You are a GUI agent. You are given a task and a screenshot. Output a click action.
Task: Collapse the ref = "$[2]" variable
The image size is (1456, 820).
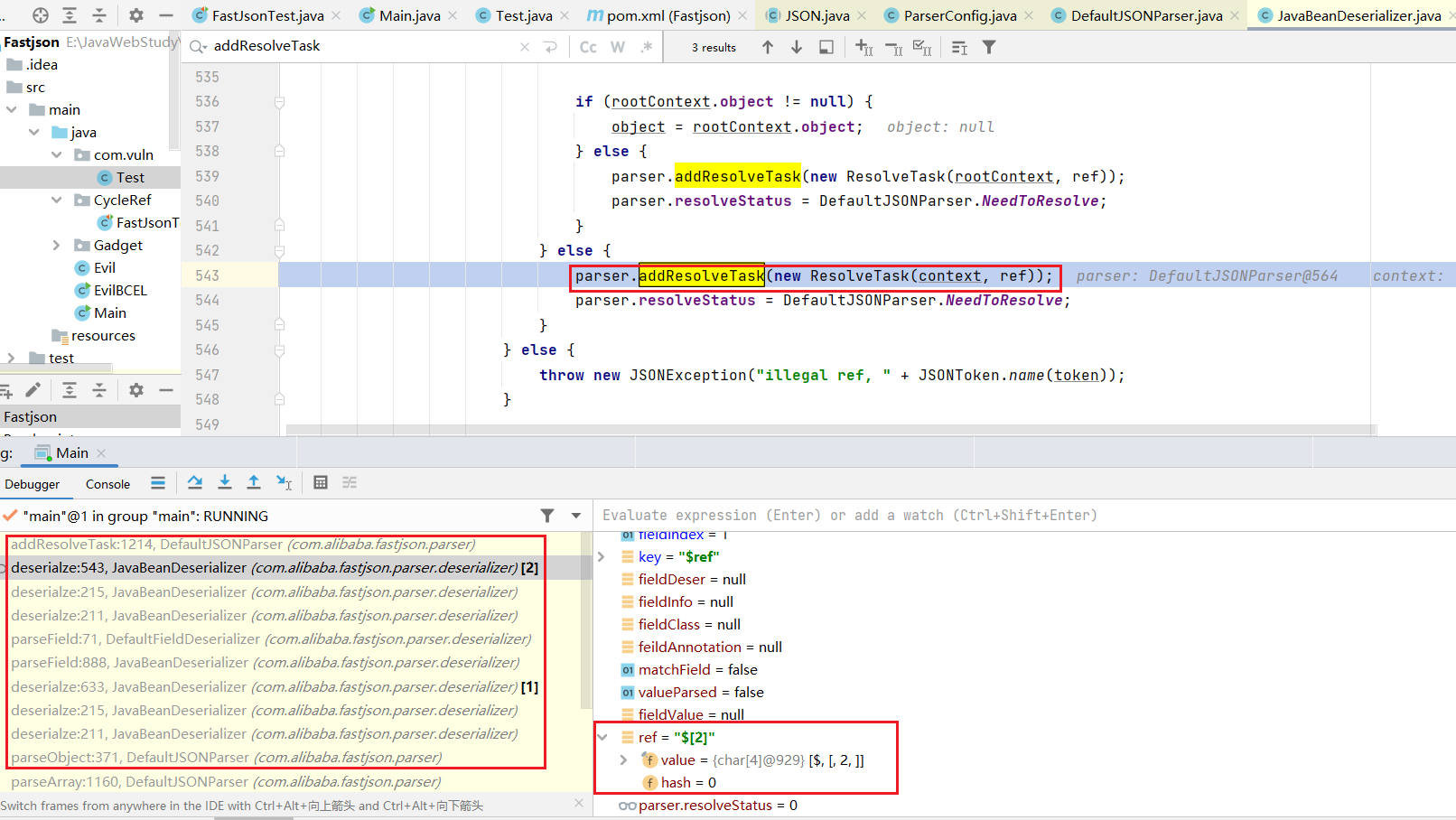click(x=602, y=737)
